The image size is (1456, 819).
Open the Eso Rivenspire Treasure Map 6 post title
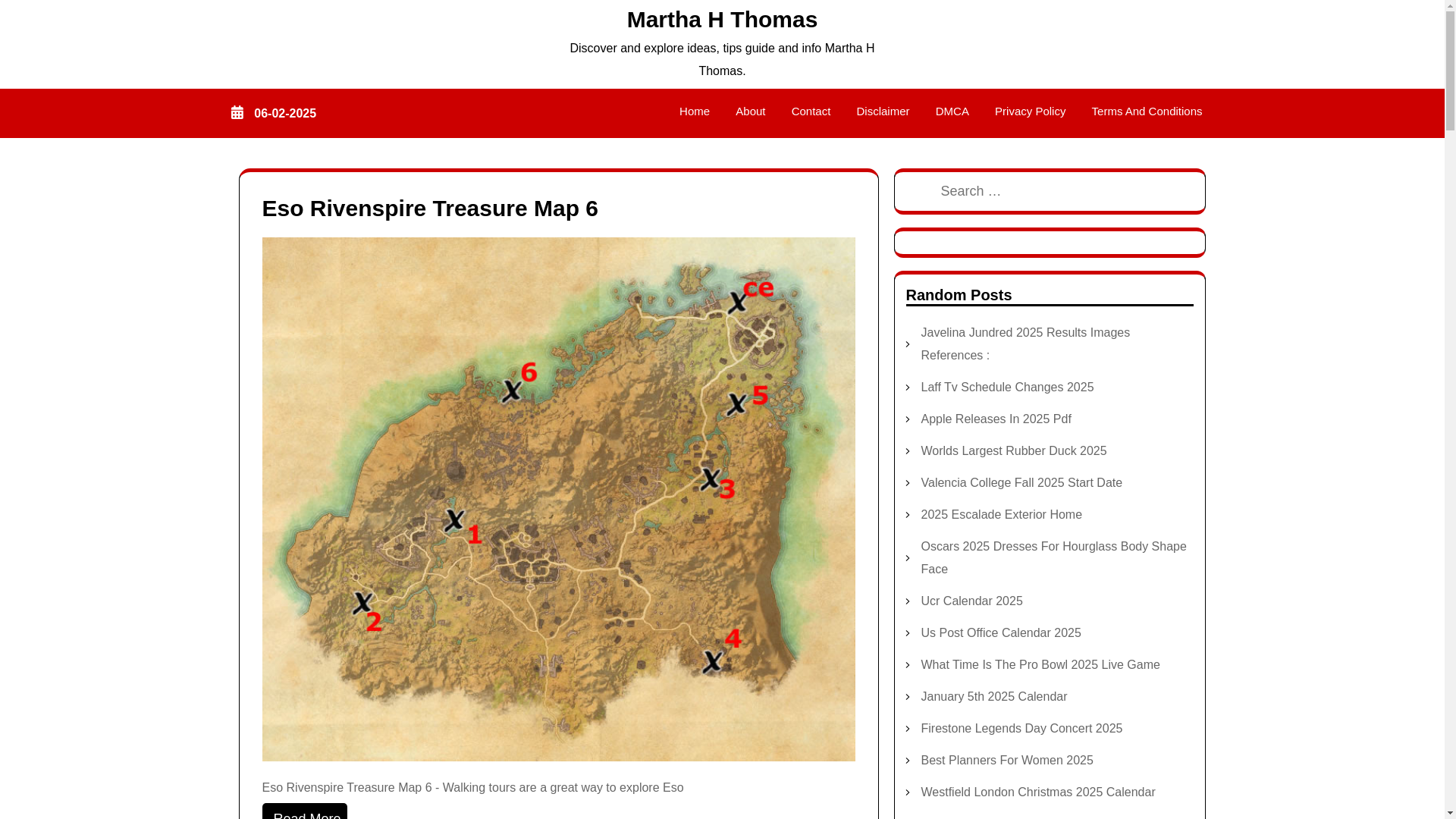pyautogui.click(x=430, y=209)
